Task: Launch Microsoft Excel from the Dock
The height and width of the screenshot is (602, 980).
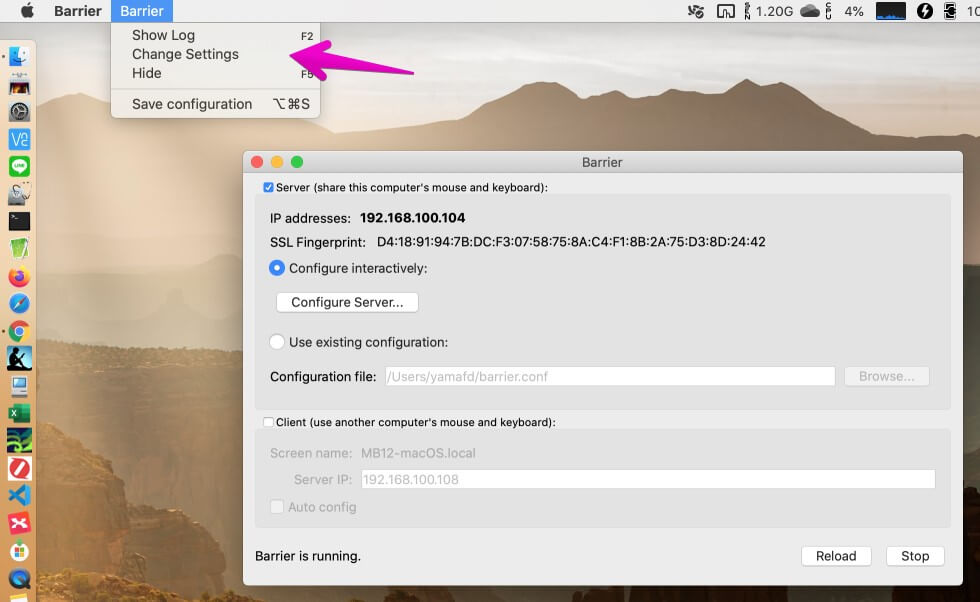Action: (19, 414)
